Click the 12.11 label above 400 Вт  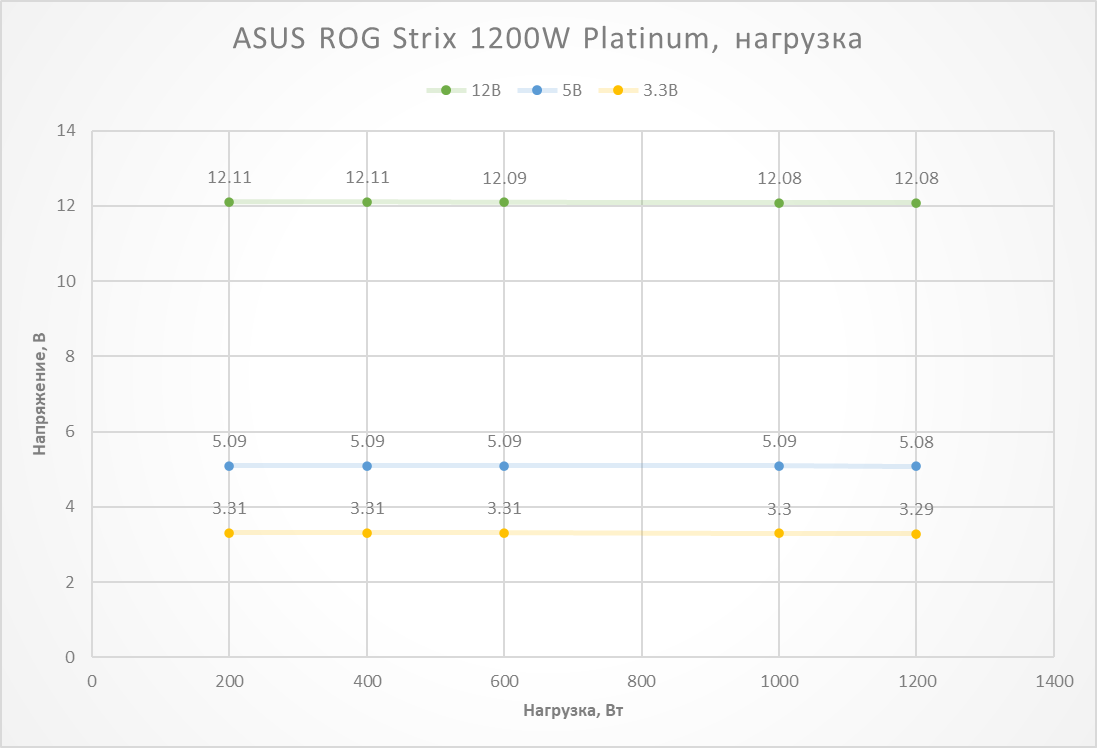point(367,178)
